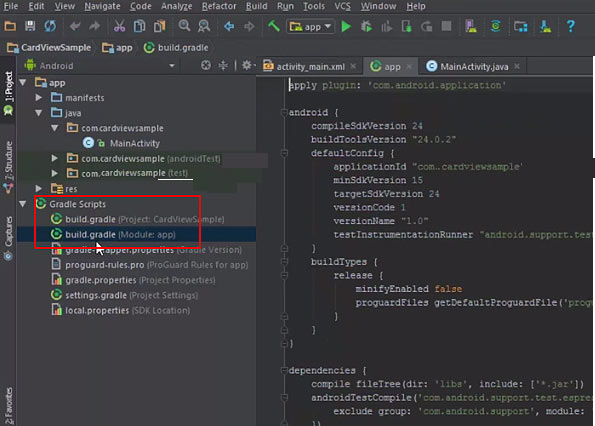This screenshot has height=426, width=595.
Task: Collapse the com.cardviewsample package arrow
Action: [55, 128]
